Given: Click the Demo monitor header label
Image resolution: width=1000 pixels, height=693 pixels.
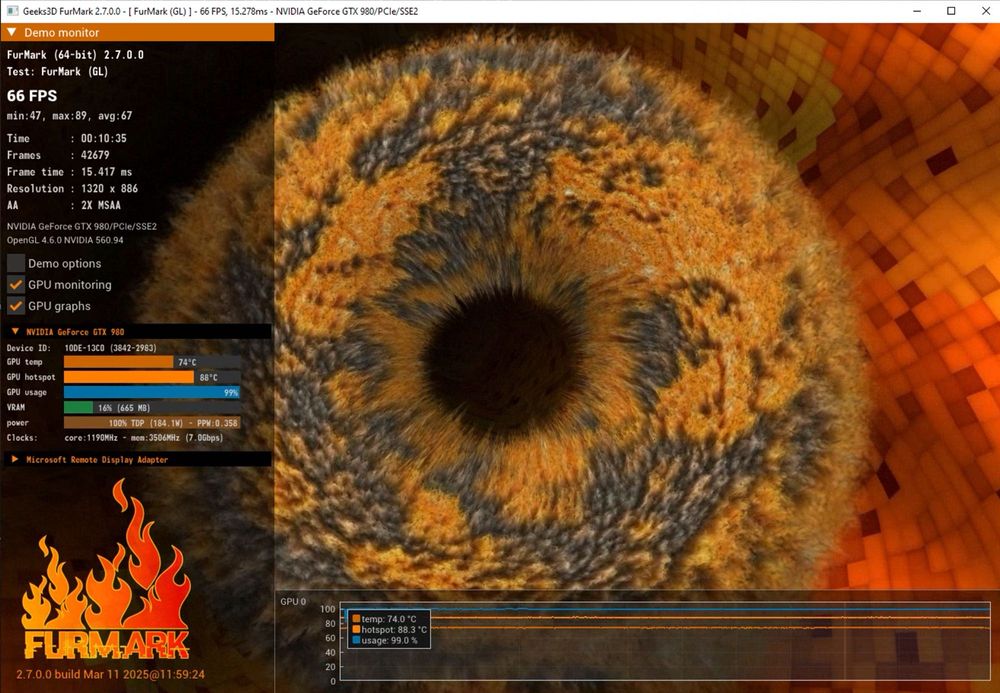Looking at the screenshot, I should [x=62, y=33].
